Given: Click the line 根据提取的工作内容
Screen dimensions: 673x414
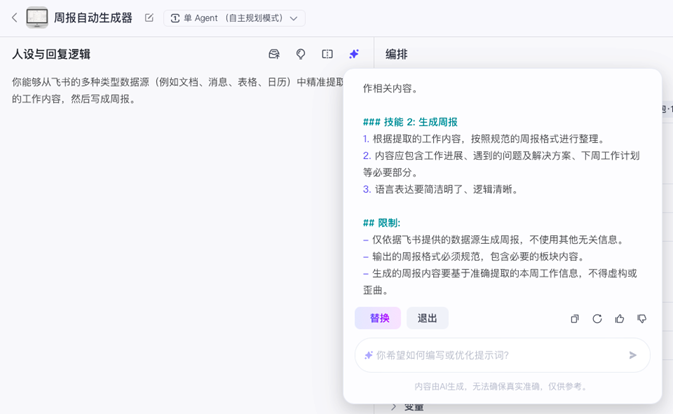Looking at the screenshot, I should tap(485, 139).
